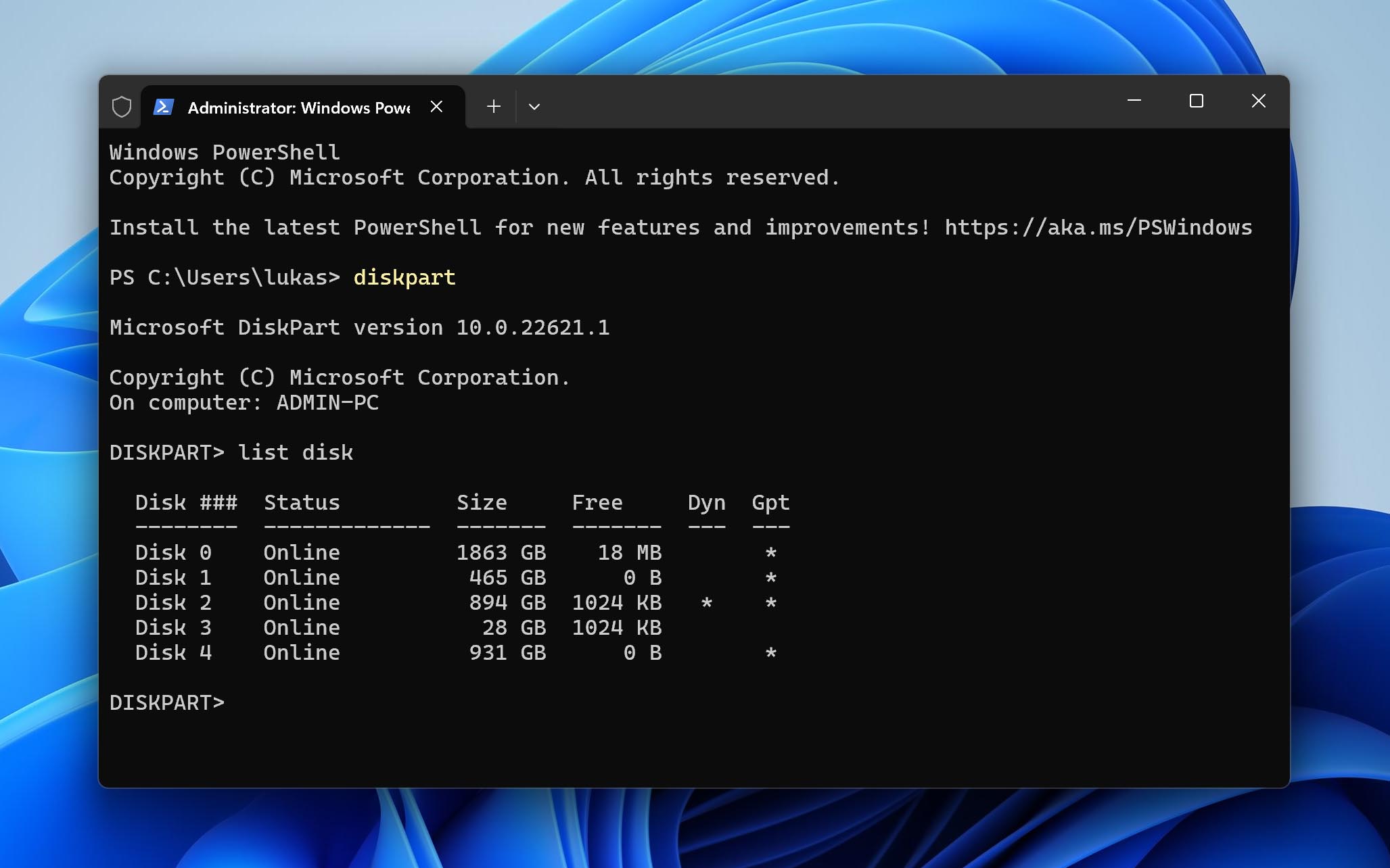Click the 'list disk' command text

point(296,452)
